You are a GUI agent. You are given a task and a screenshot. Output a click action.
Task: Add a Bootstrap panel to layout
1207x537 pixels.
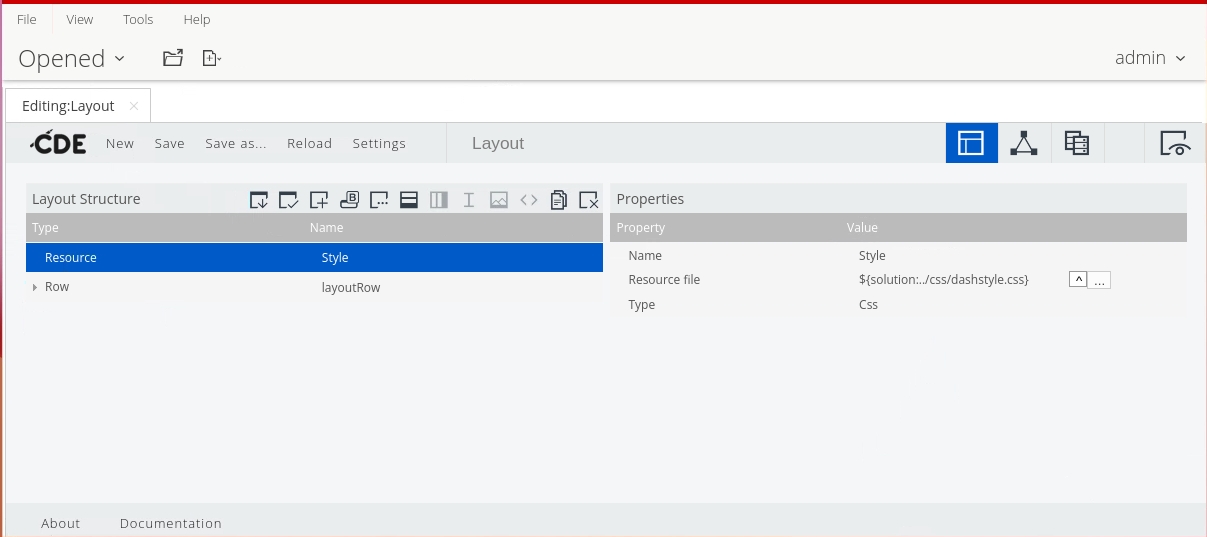tap(349, 200)
